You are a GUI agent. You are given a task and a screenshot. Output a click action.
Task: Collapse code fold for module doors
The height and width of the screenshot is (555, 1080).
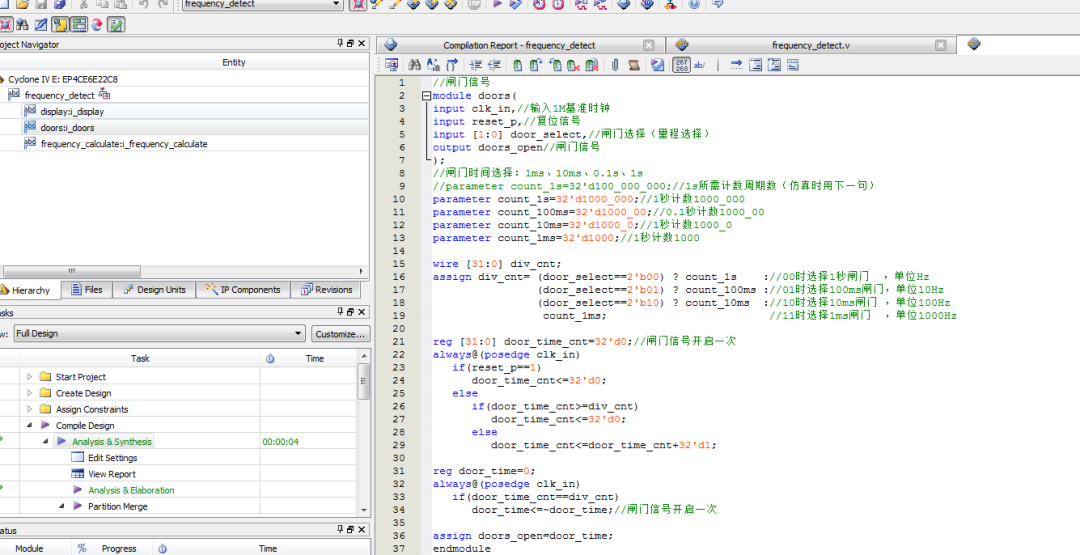click(426, 96)
